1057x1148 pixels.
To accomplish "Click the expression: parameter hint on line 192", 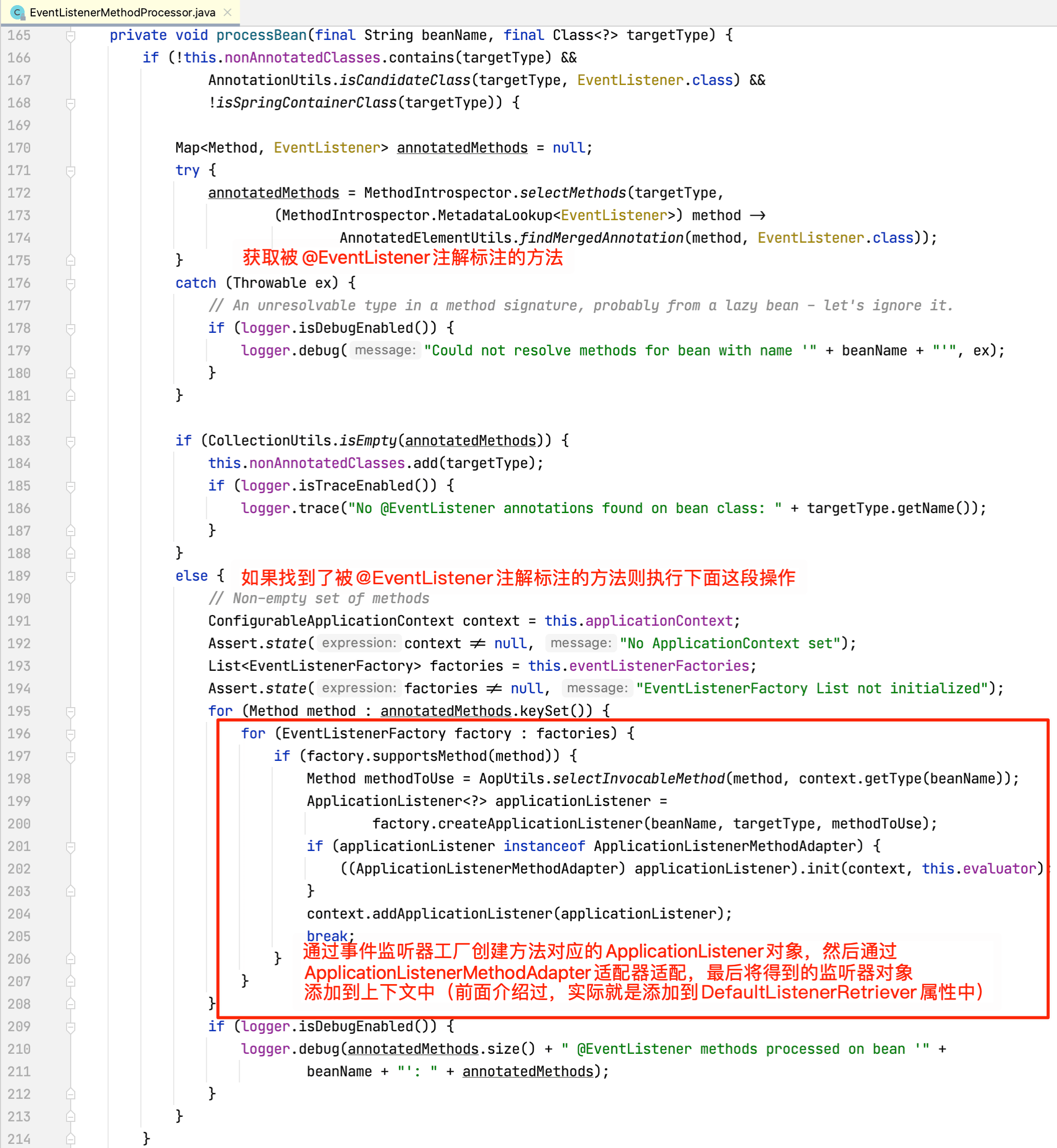I will point(358,643).
